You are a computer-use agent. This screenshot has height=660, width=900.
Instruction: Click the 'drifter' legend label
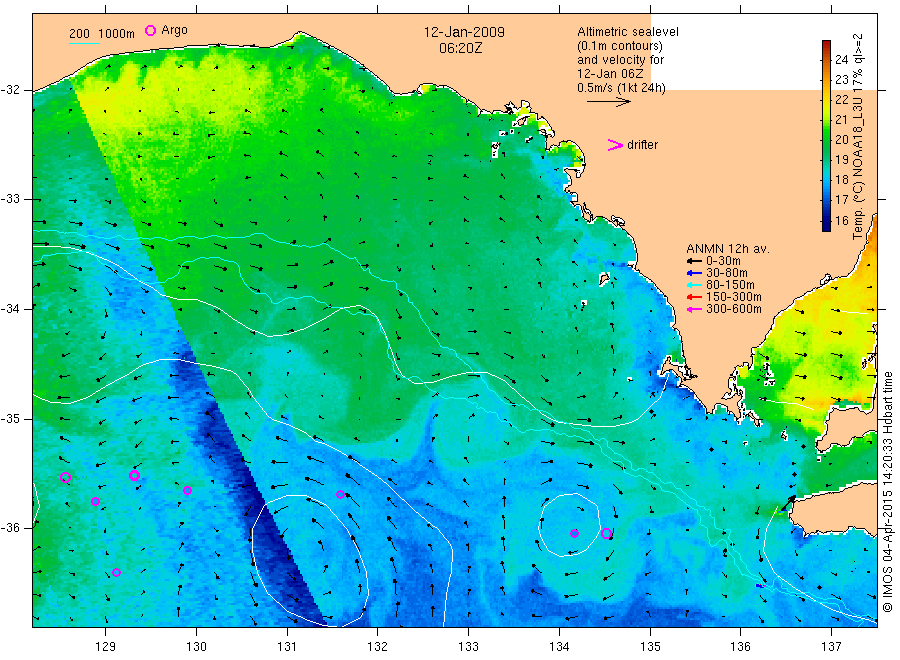coord(642,145)
